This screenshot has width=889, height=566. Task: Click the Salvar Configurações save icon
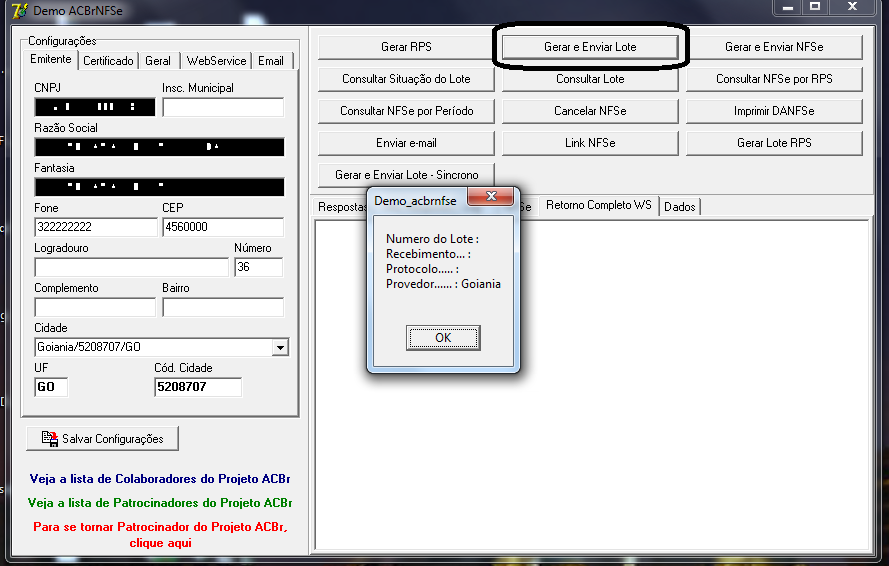(x=50, y=439)
